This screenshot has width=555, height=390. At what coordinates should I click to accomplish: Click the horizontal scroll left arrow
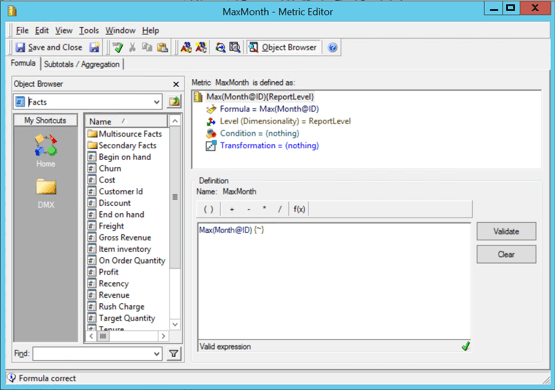(x=91, y=336)
